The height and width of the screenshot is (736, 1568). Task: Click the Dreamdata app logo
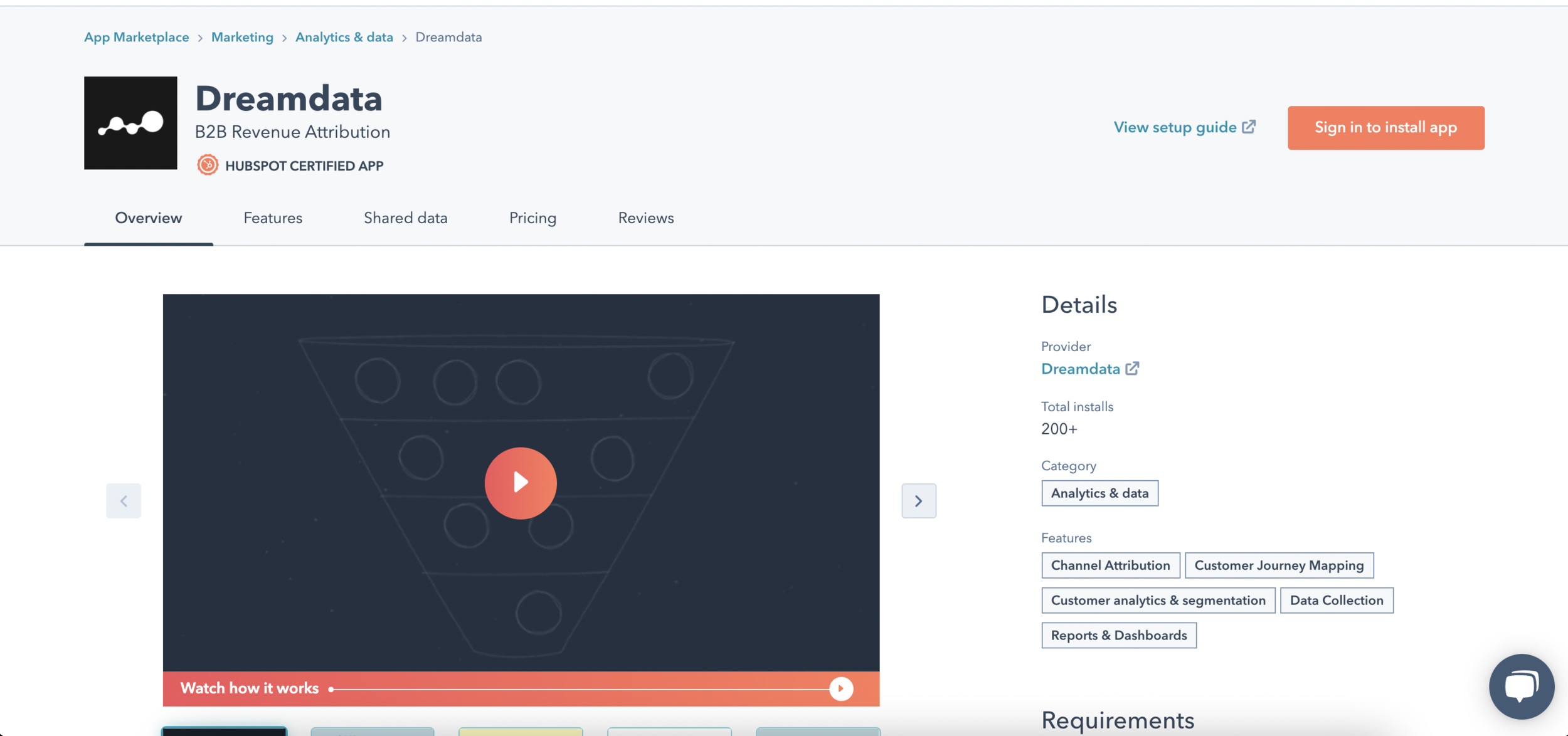(130, 123)
